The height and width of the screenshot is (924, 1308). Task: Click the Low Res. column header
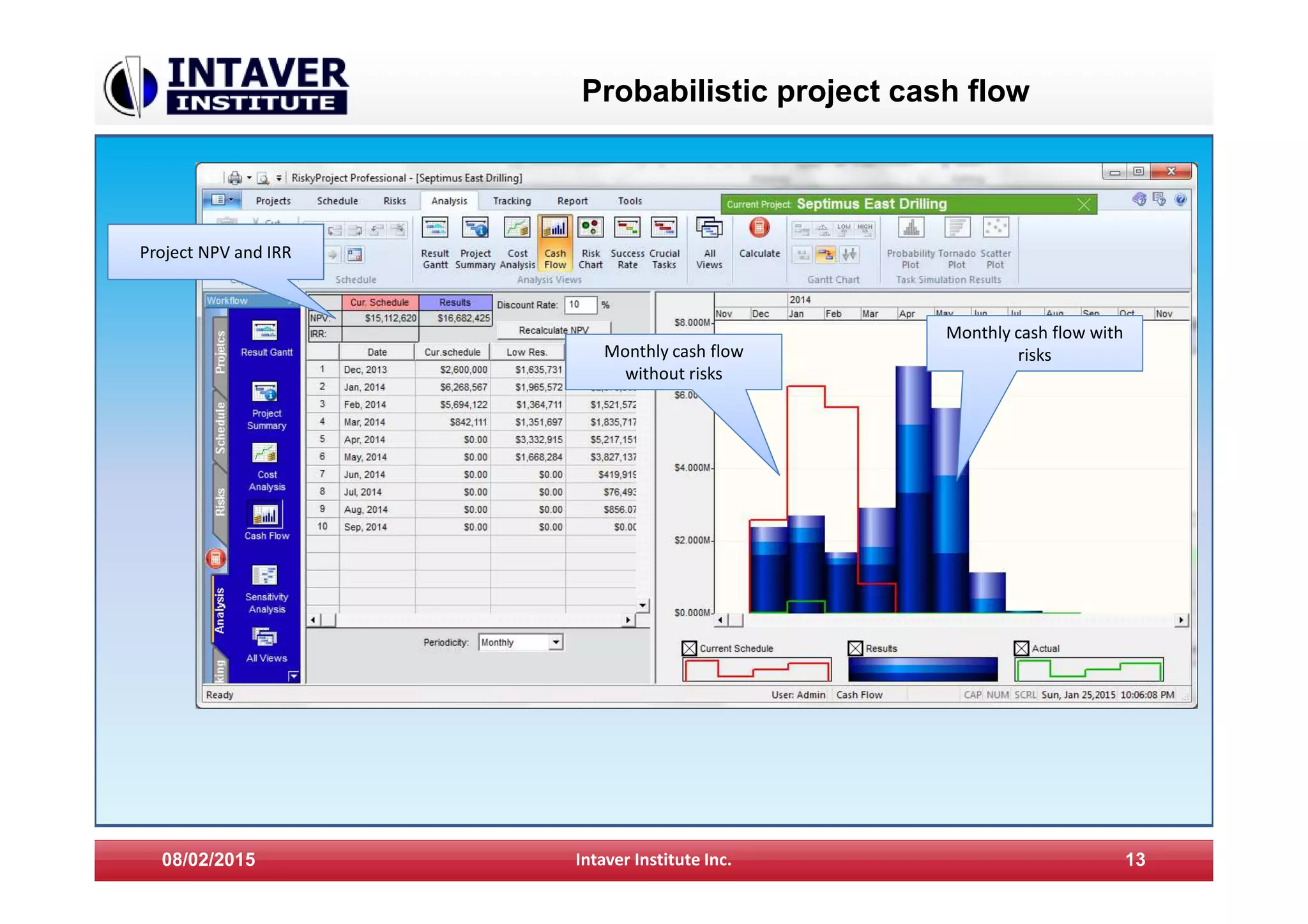pyautogui.click(x=527, y=352)
